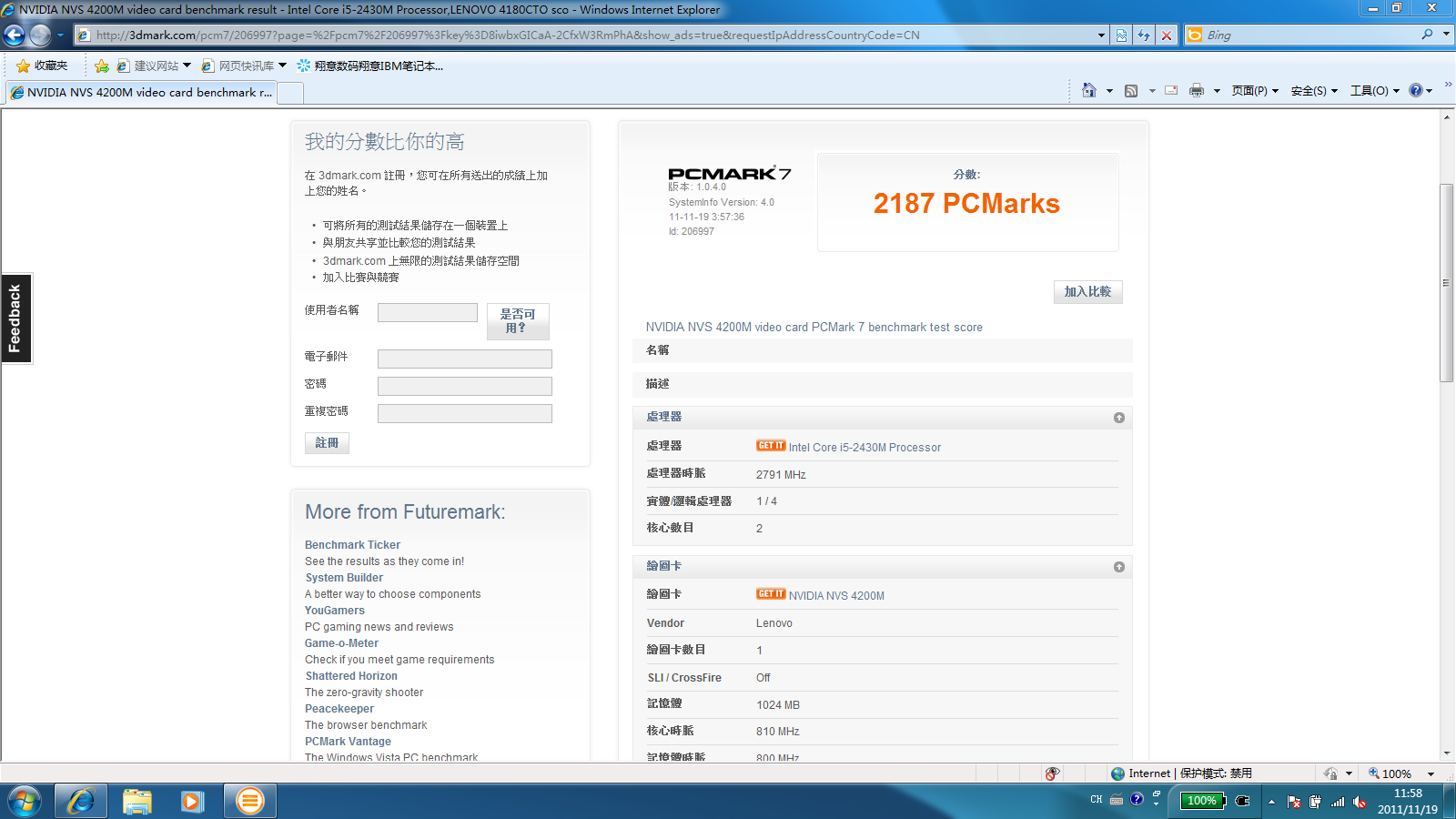Click the popup blocker icon in status bar
Viewport: 1456px width, 819px height.
pos(1052,773)
